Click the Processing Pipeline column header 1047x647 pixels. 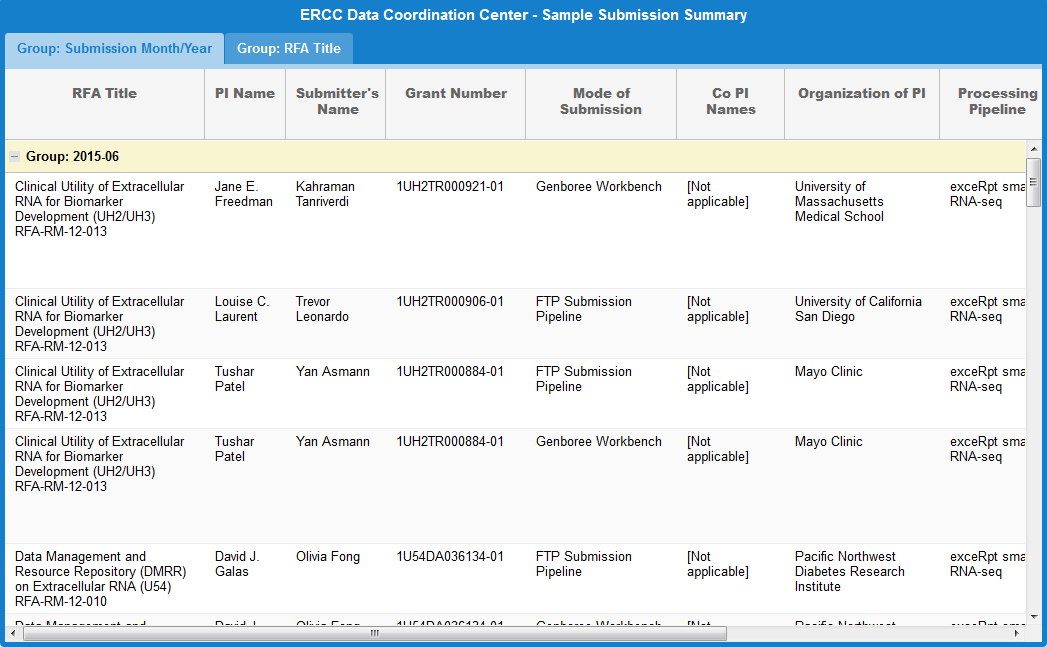992,102
